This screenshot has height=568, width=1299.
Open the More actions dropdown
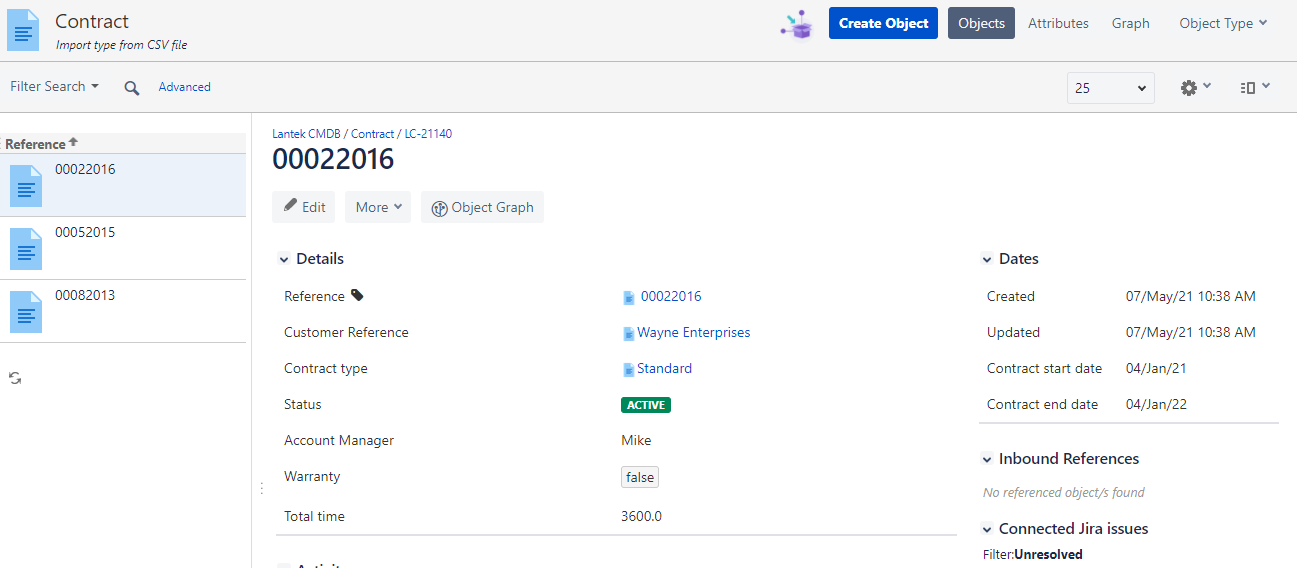pyautogui.click(x=378, y=207)
